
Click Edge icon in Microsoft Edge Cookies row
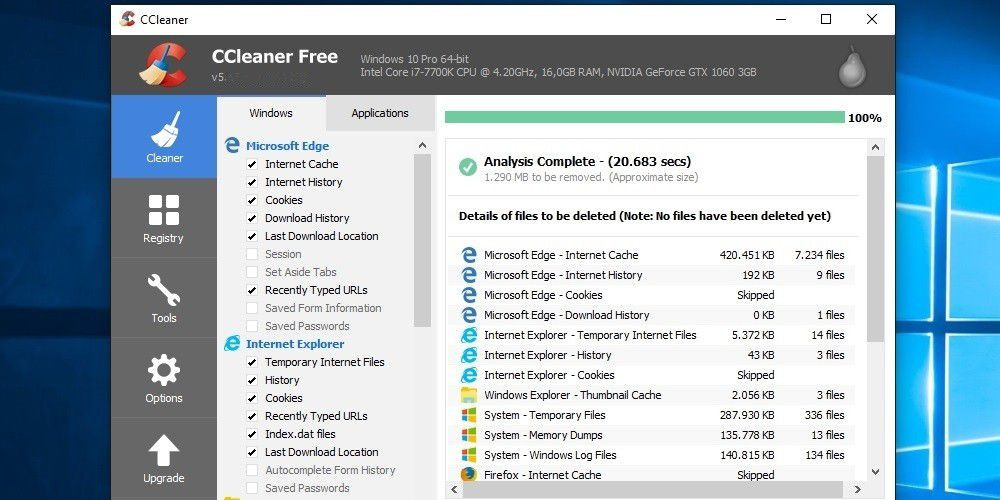(x=469, y=295)
